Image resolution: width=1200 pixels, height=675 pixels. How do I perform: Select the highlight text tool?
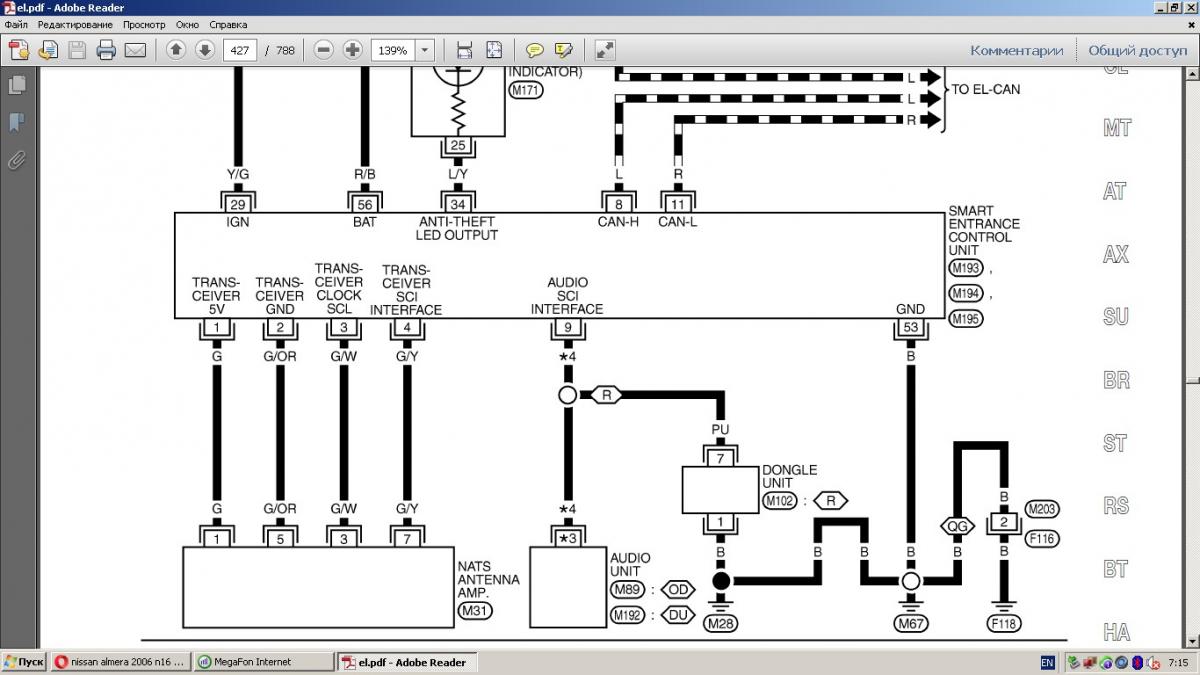pos(564,50)
